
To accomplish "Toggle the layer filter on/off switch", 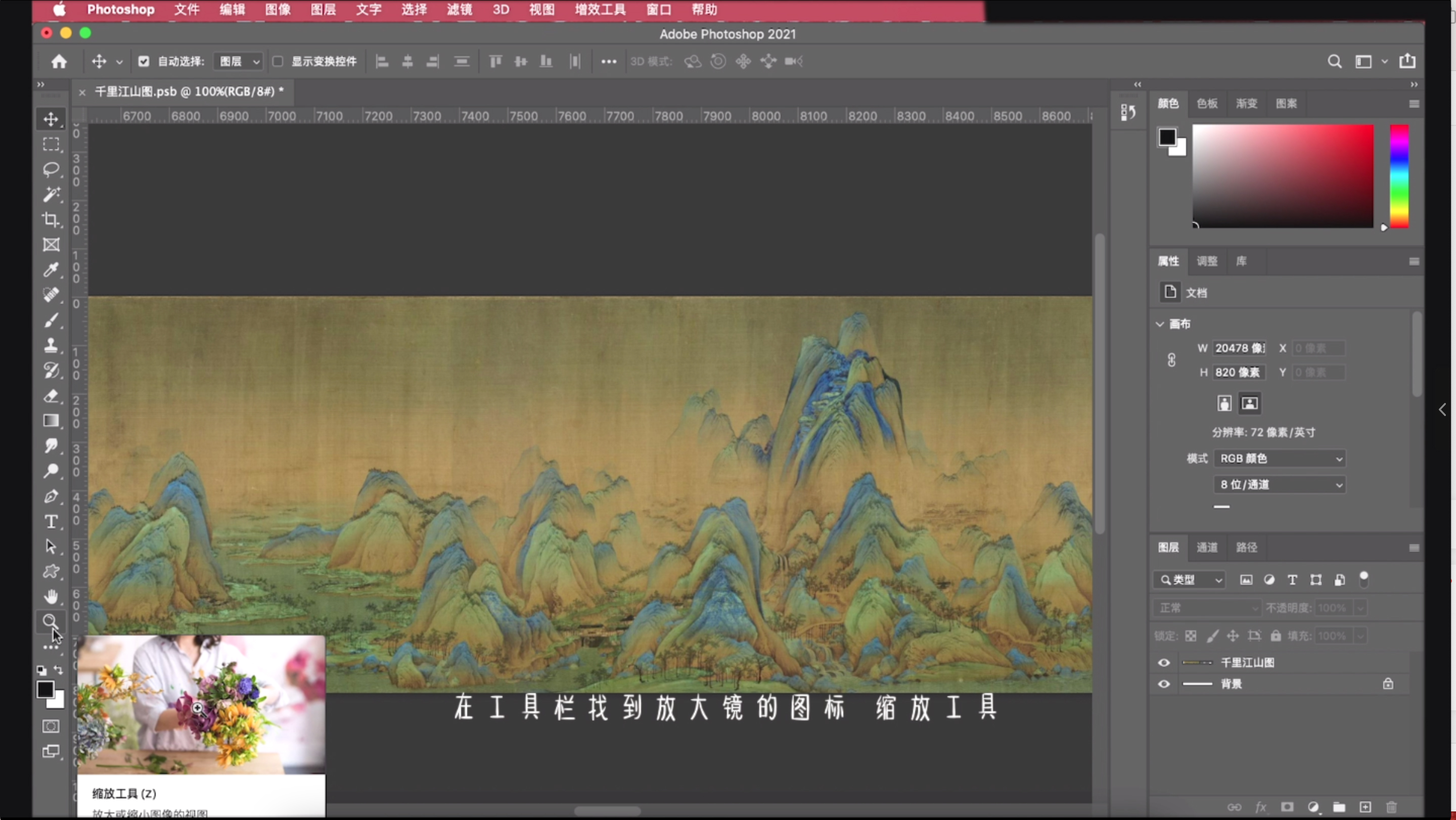I will 1364,579.
